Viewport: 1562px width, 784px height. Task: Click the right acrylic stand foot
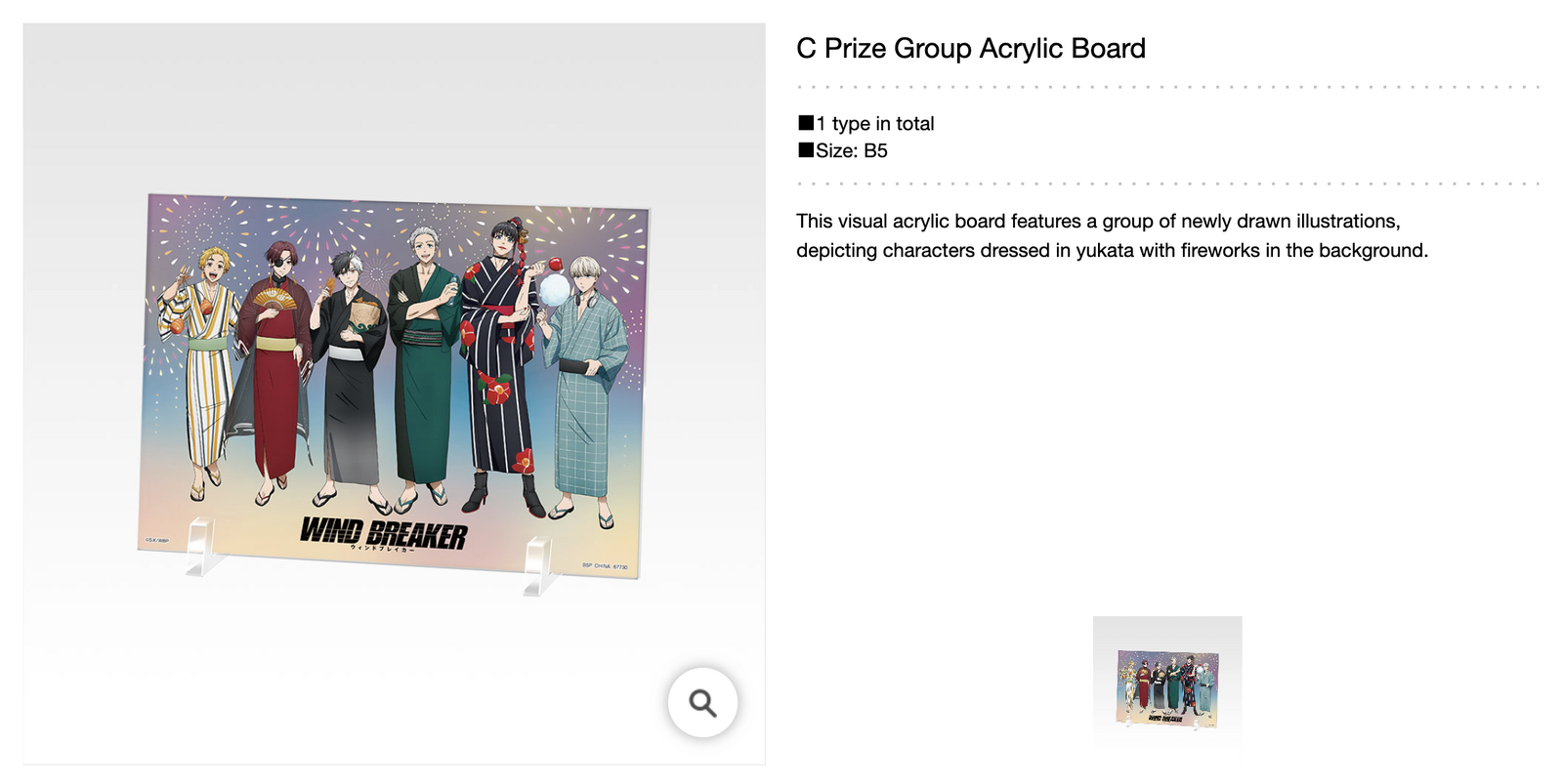[539, 565]
